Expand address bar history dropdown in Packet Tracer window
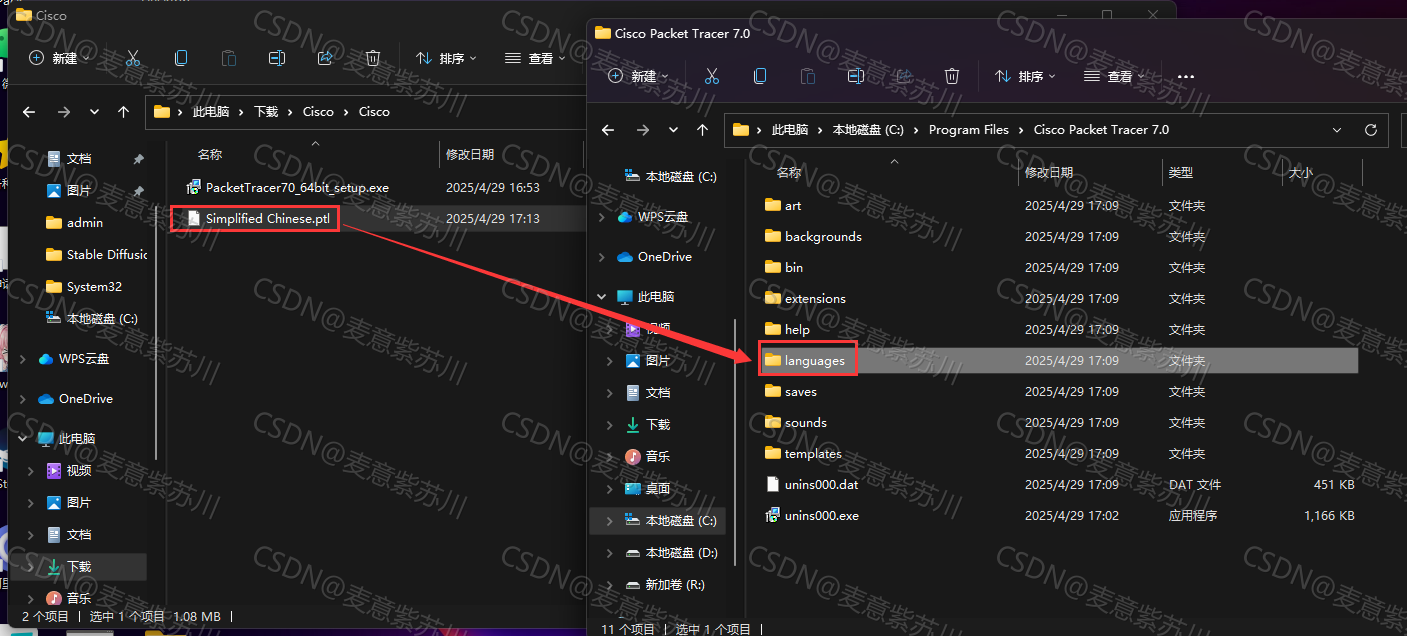 [x=1338, y=130]
